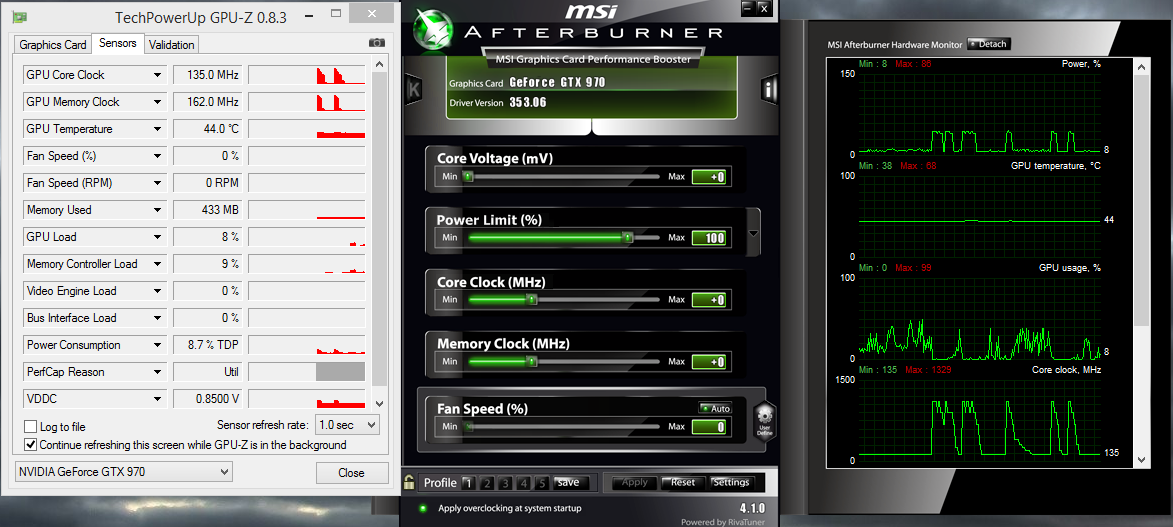Click the Core Voltage slider handle
This screenshot has height=527, width=1173.
(x=468, y=177)
